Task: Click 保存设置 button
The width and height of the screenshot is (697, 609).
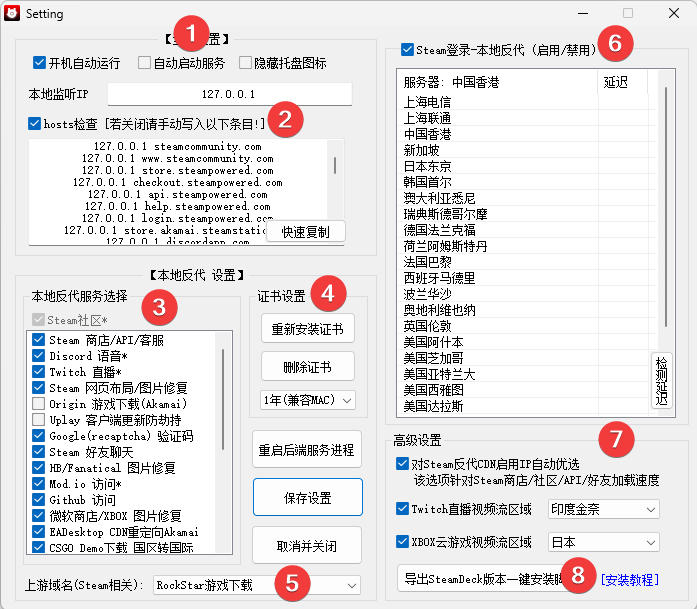Action: 308,497
